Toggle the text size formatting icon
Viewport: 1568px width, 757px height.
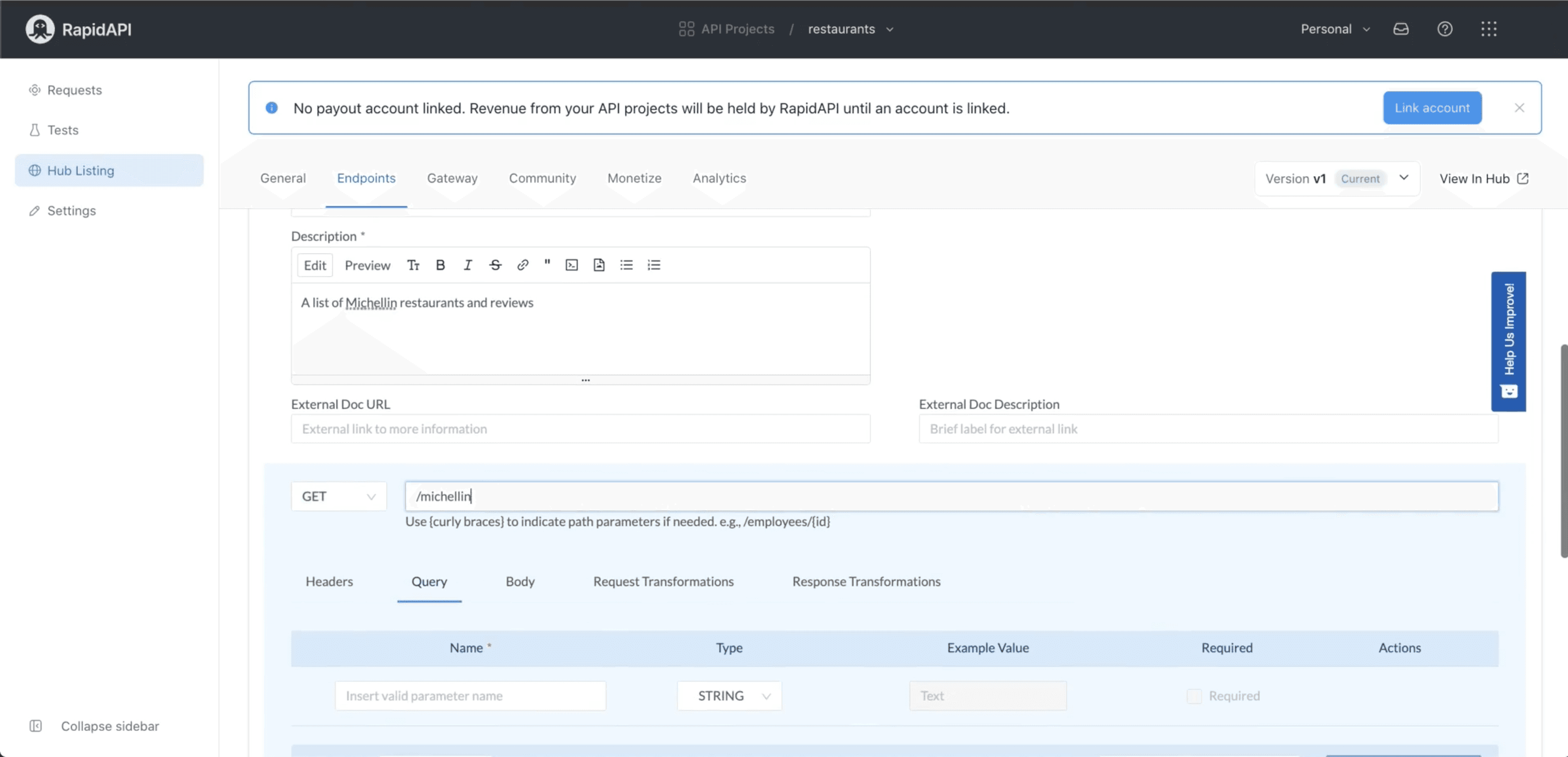414,265
